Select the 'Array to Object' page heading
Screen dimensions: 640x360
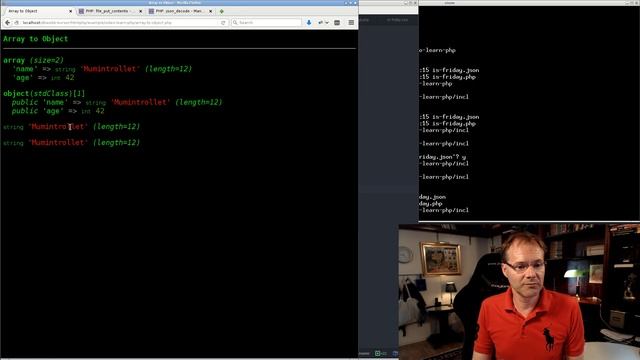point(36,39)
